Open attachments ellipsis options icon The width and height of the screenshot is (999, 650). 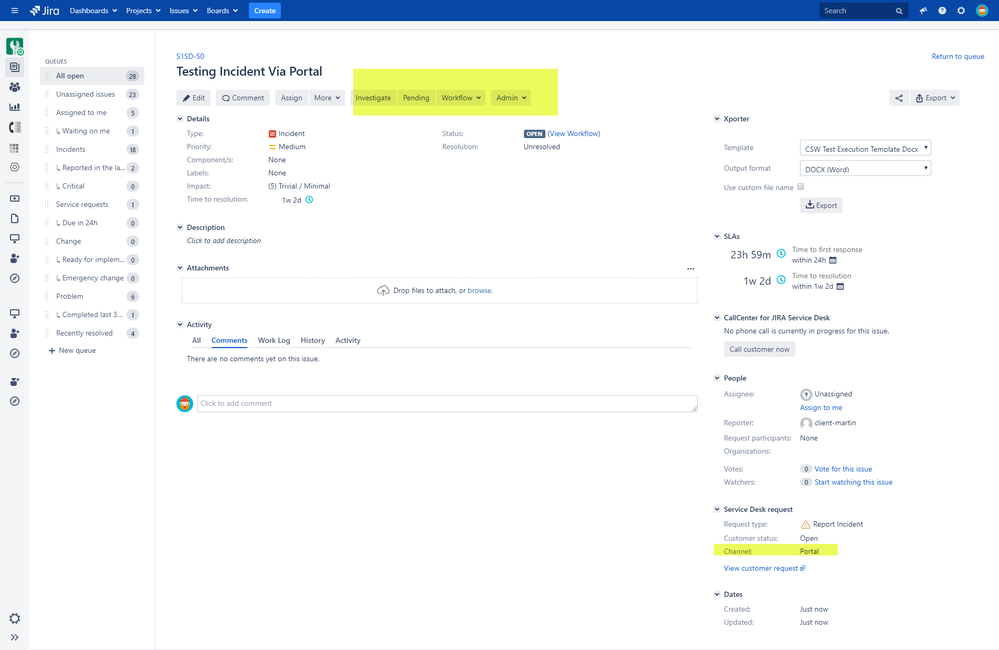[x=691, y=269]
